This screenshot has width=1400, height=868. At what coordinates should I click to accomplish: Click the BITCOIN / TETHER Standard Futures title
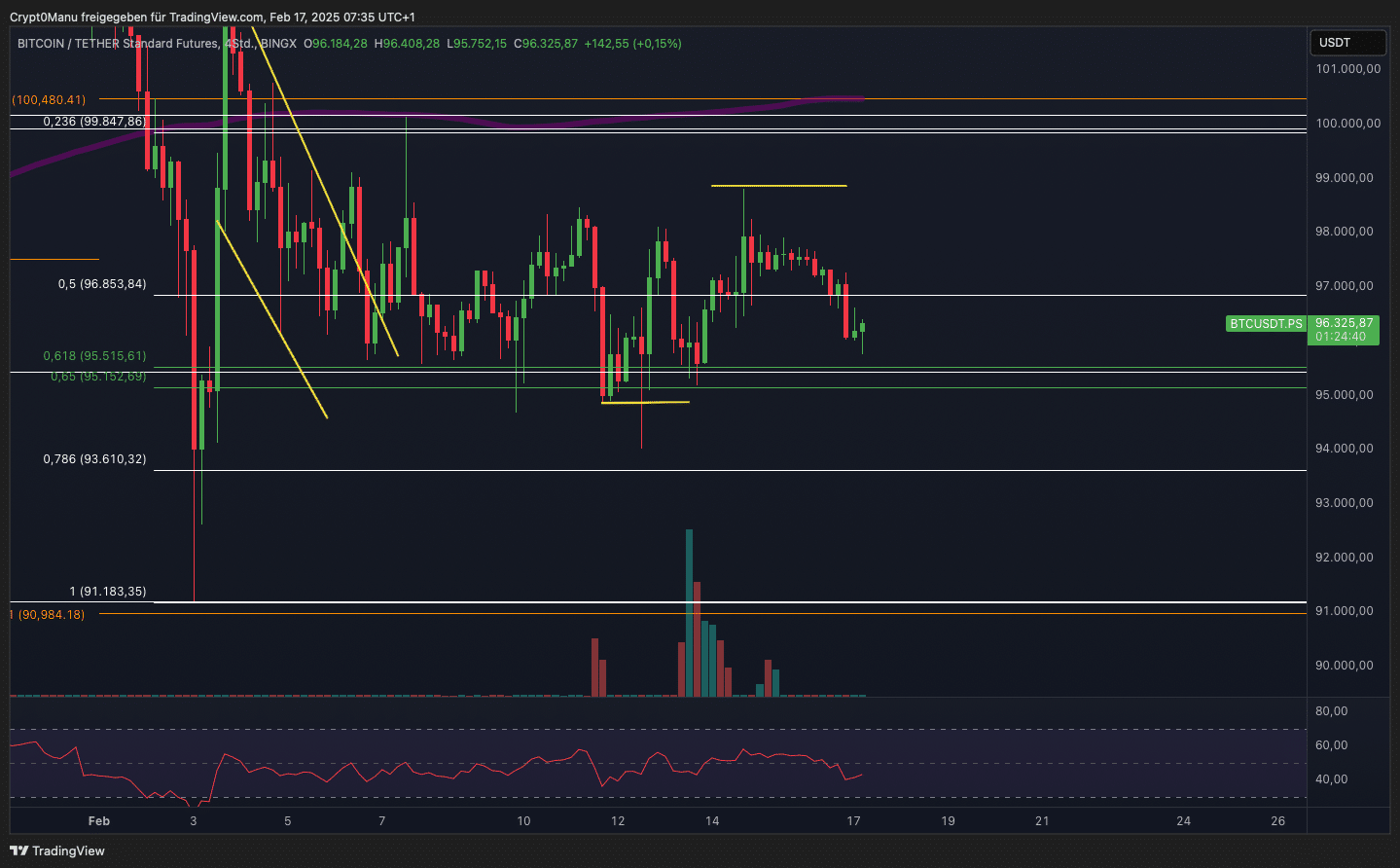coord(117,44)
